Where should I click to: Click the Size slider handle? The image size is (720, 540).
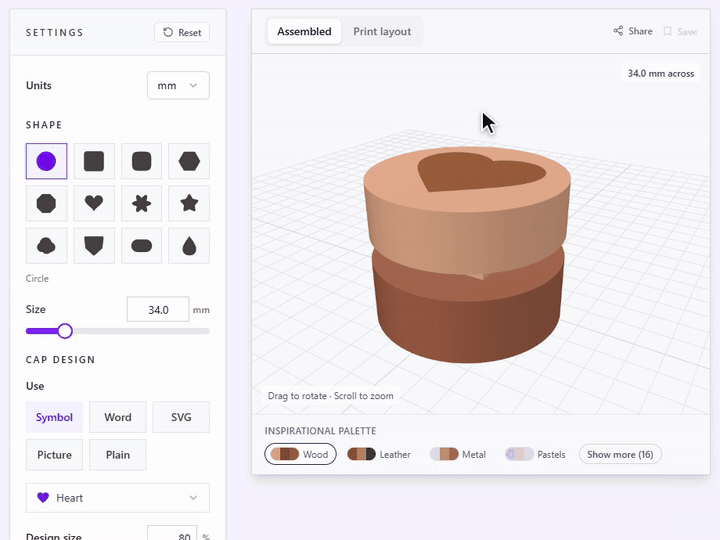click(65, 331)
